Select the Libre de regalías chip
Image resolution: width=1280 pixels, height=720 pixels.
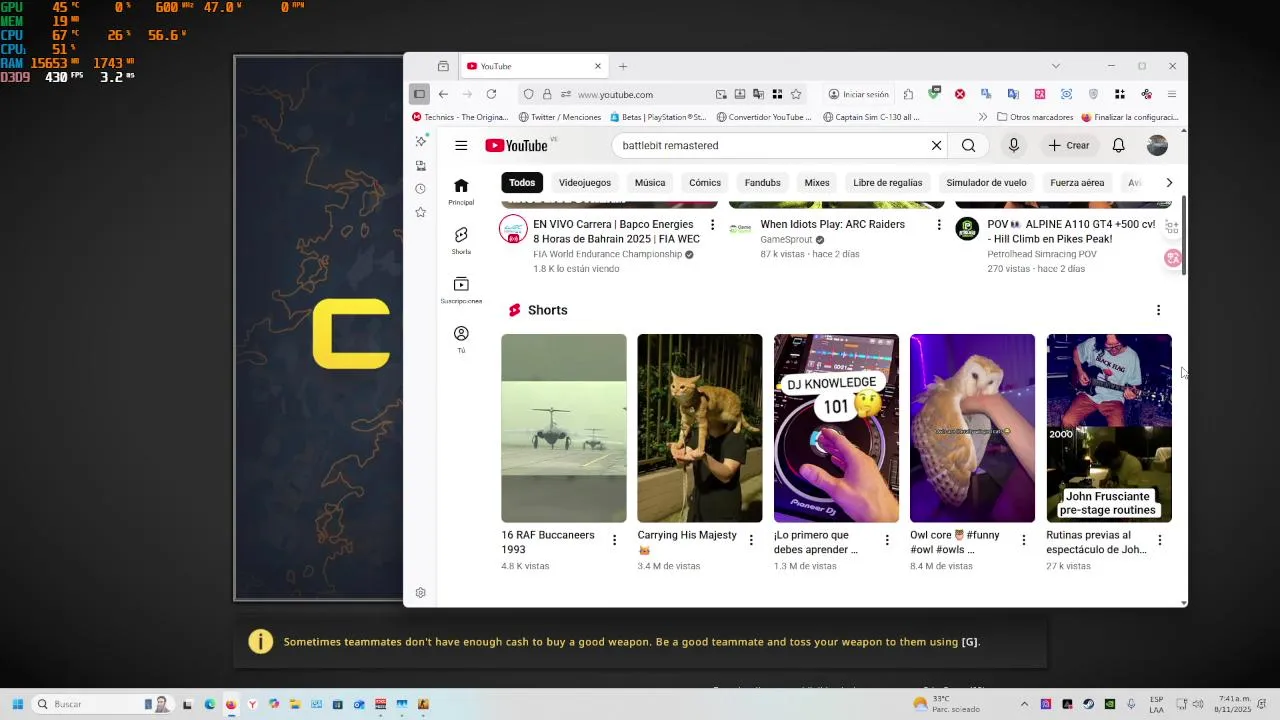(x=888, y=183)
